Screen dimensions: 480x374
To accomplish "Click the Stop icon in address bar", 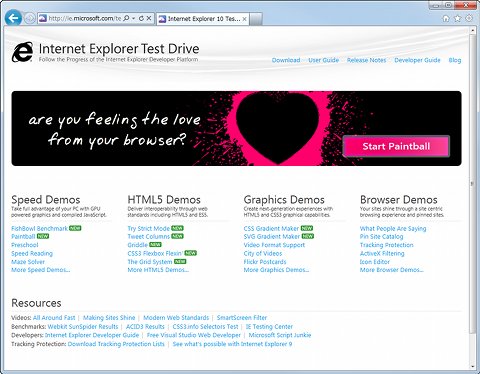I will pos(149,18).
